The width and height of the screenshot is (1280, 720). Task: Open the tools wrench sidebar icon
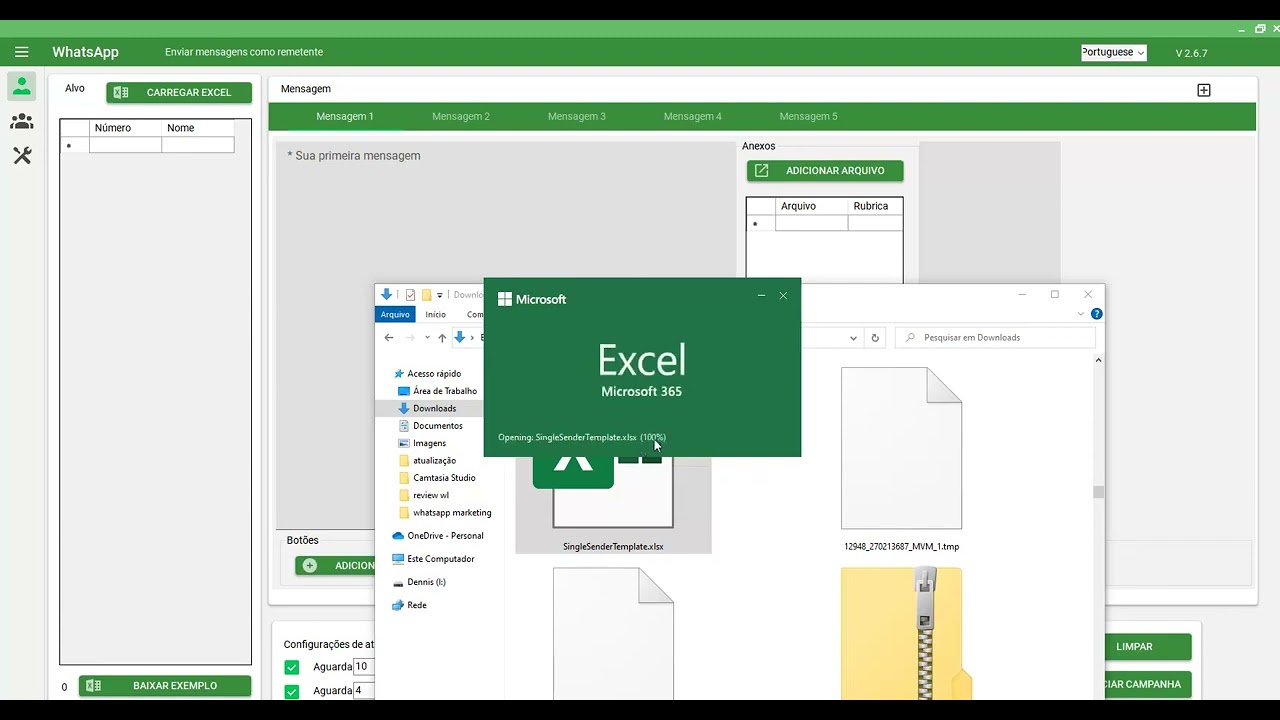pos(22,156)
